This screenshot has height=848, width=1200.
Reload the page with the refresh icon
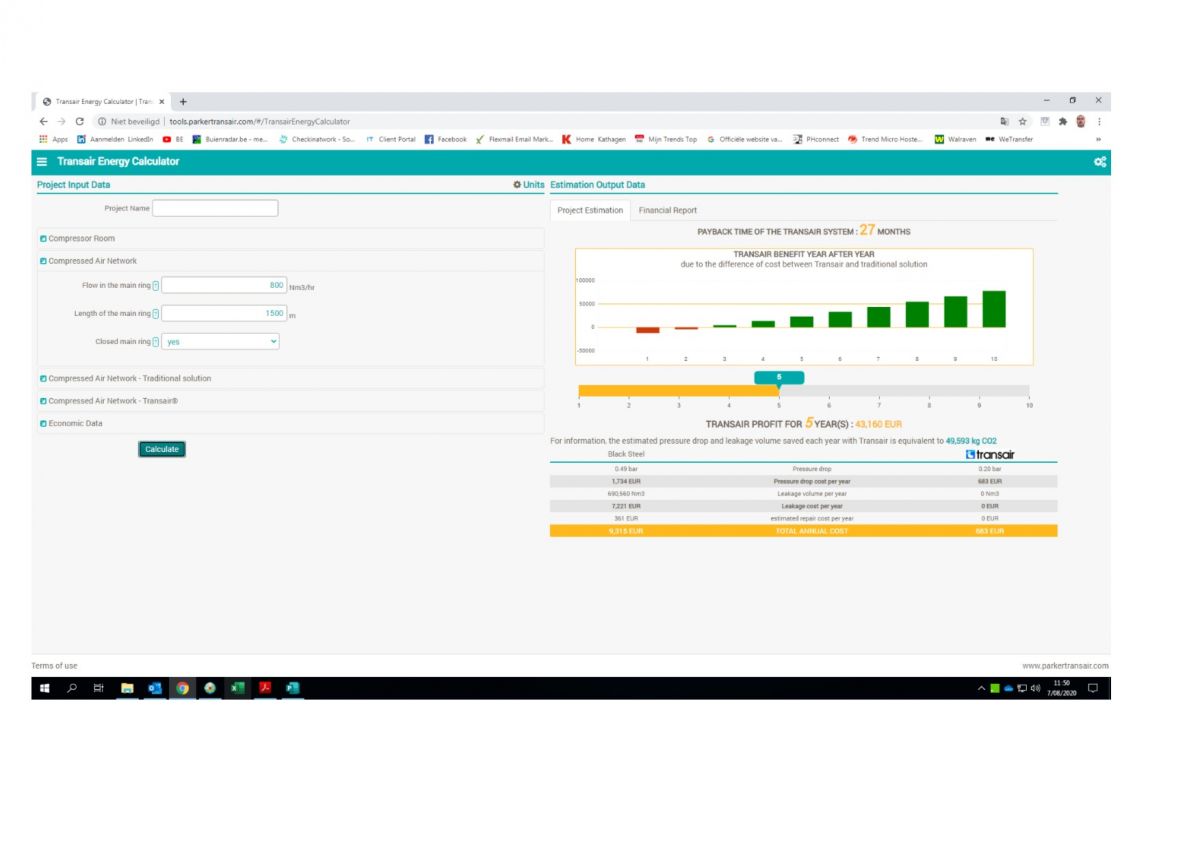(x=80, y=121)
